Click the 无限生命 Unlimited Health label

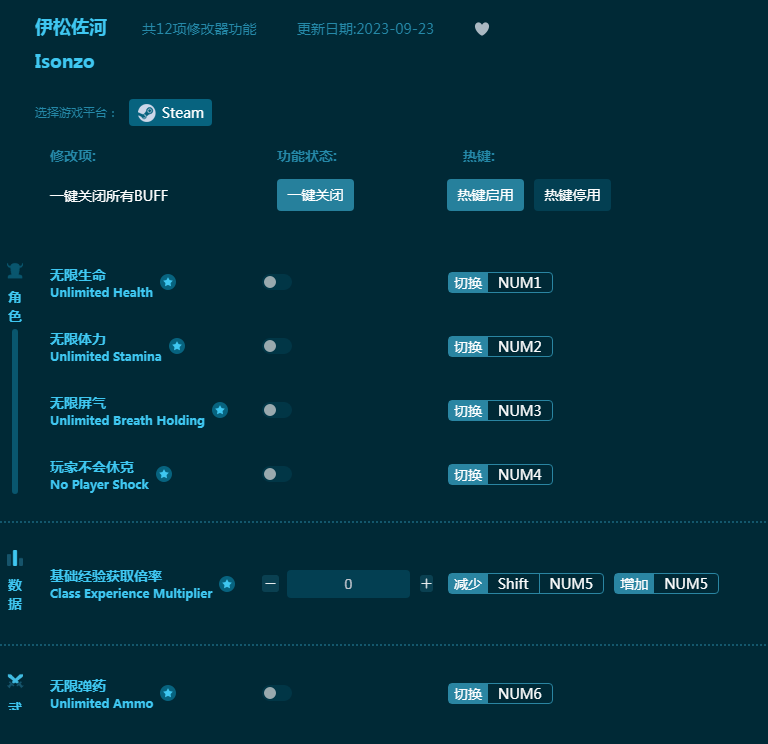point(101,283)
